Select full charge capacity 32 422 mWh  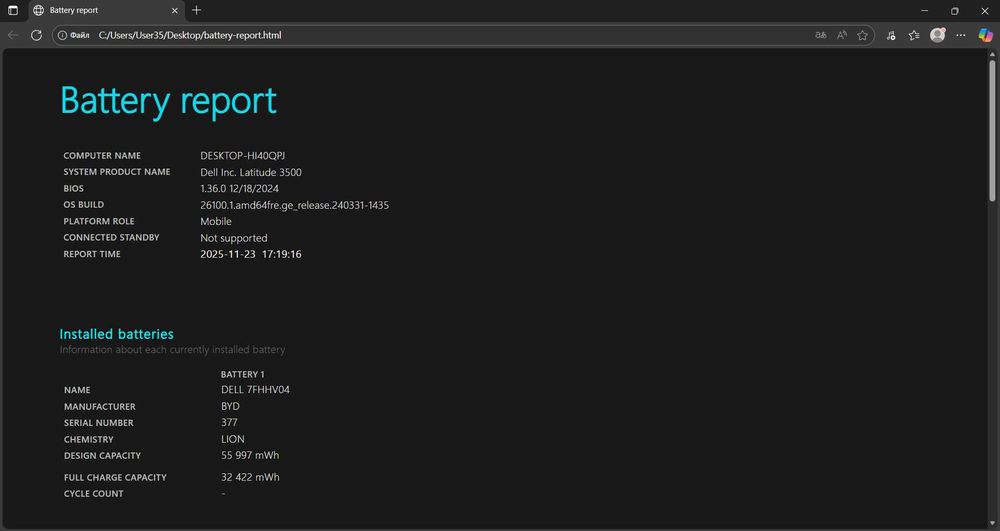coord(250,477)
